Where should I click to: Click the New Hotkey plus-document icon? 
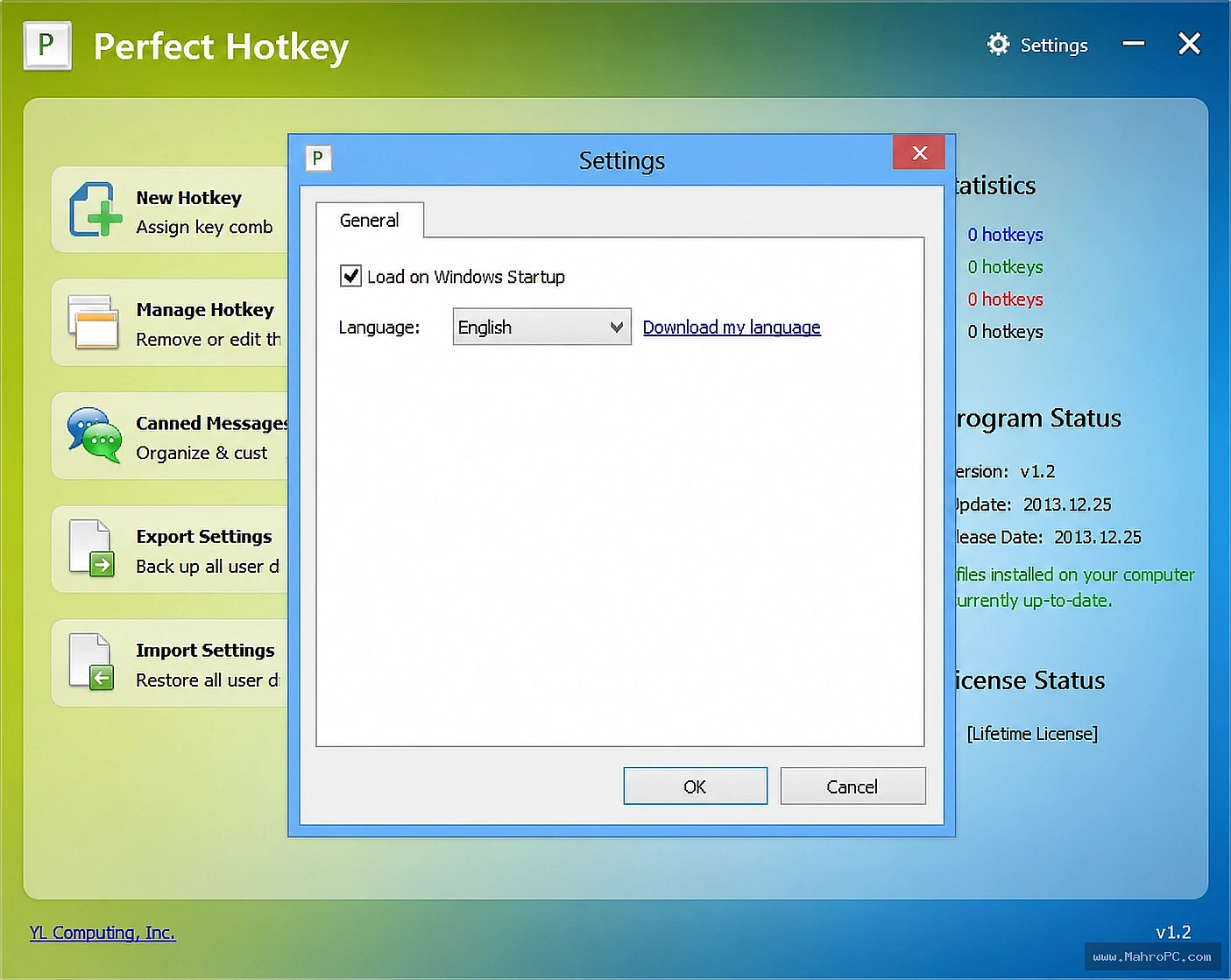pyautogui.click(x=96, y=209)
